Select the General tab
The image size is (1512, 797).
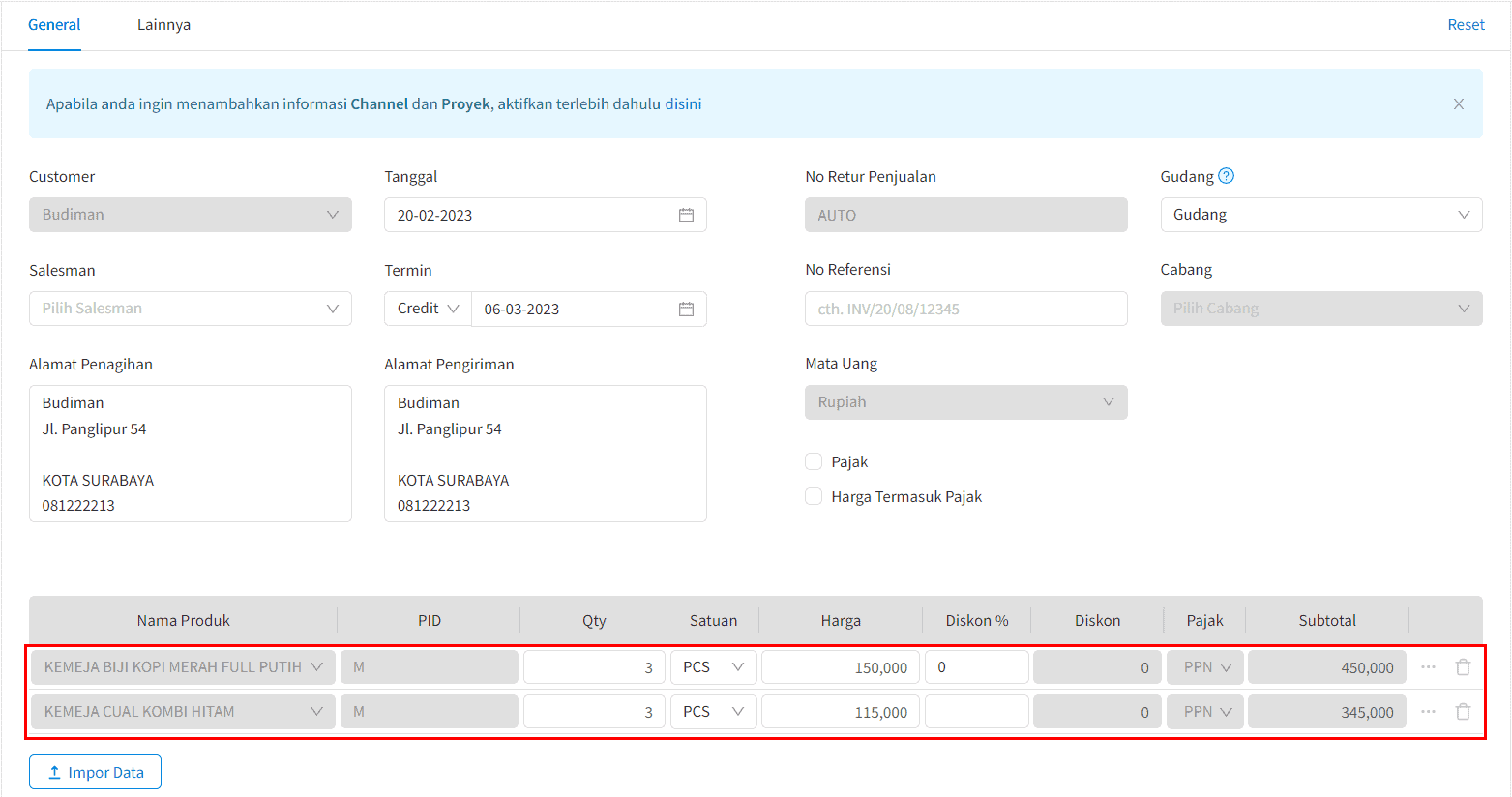click(54, 25)
